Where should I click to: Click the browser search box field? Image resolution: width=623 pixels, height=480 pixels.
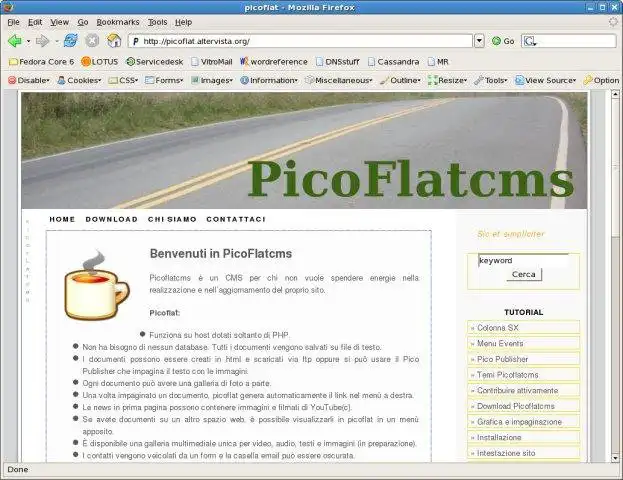point(569,41)
